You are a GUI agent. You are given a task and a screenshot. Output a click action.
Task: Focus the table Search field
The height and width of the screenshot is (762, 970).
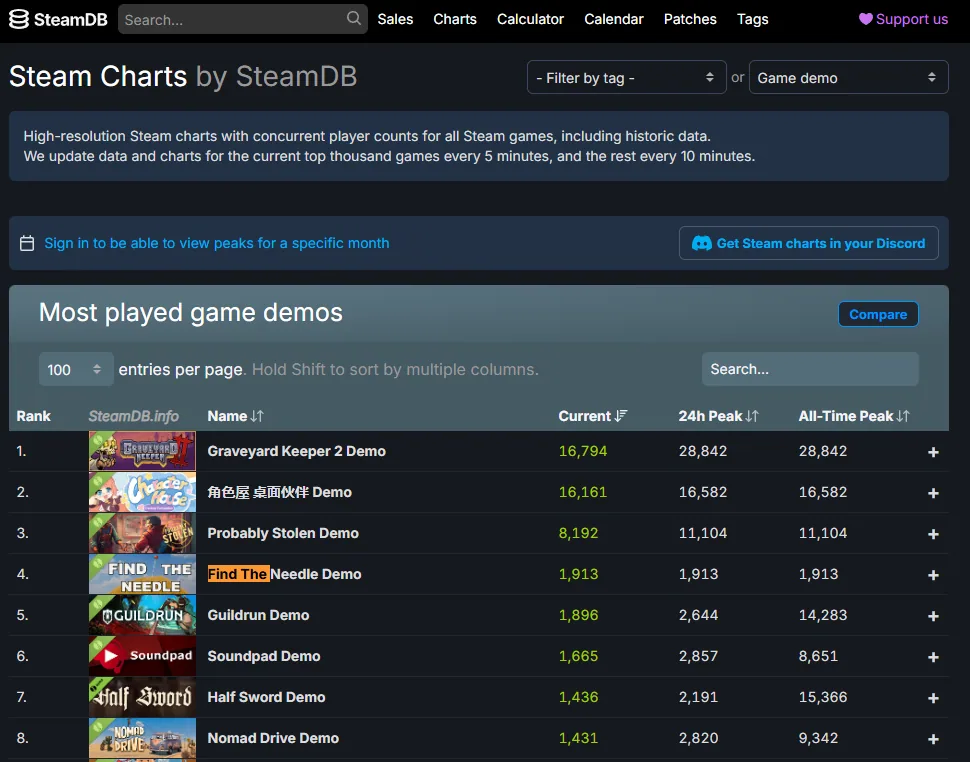[x=810, y=369]
